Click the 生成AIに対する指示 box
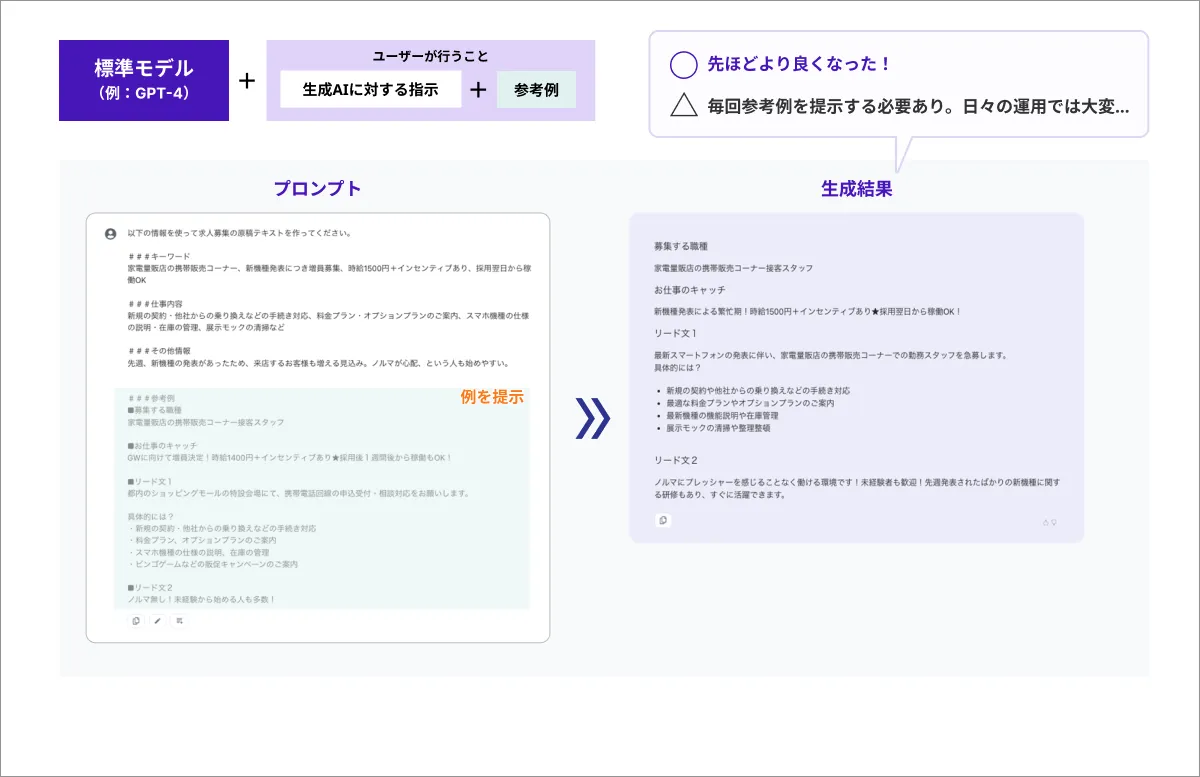This screenshot has height=777, width=1200. [371, 89]
